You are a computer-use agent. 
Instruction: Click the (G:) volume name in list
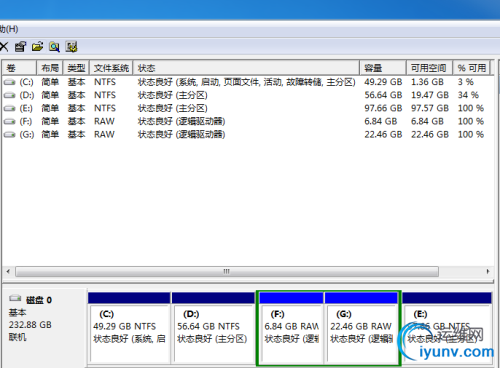click(x=27, y=135)
